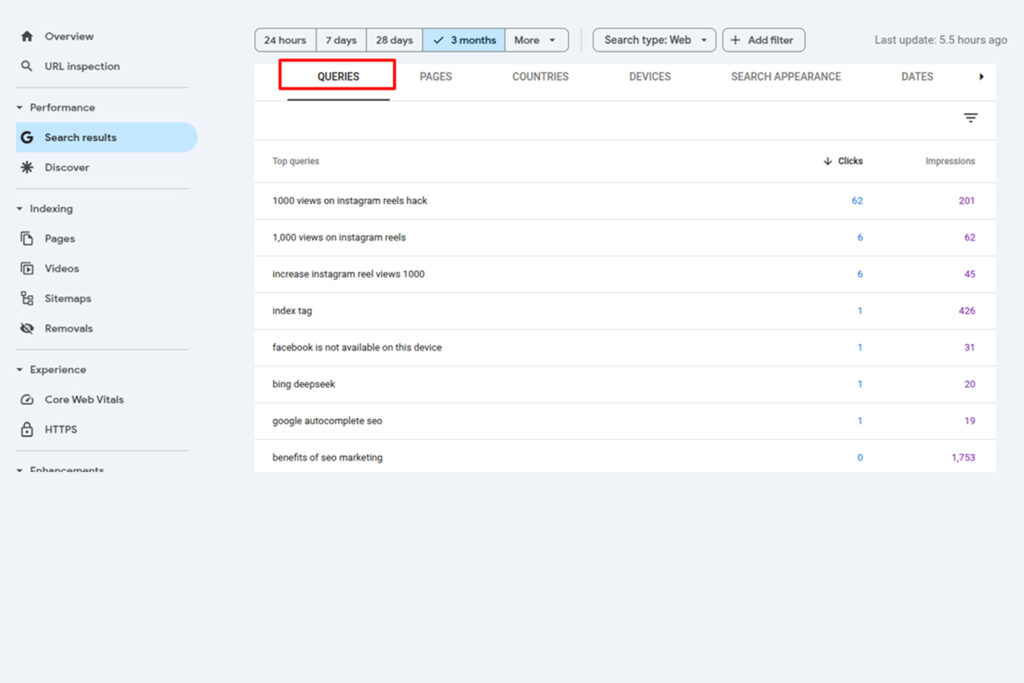Click the Top queries column header

pyautogui.click(x=295, y=161)
